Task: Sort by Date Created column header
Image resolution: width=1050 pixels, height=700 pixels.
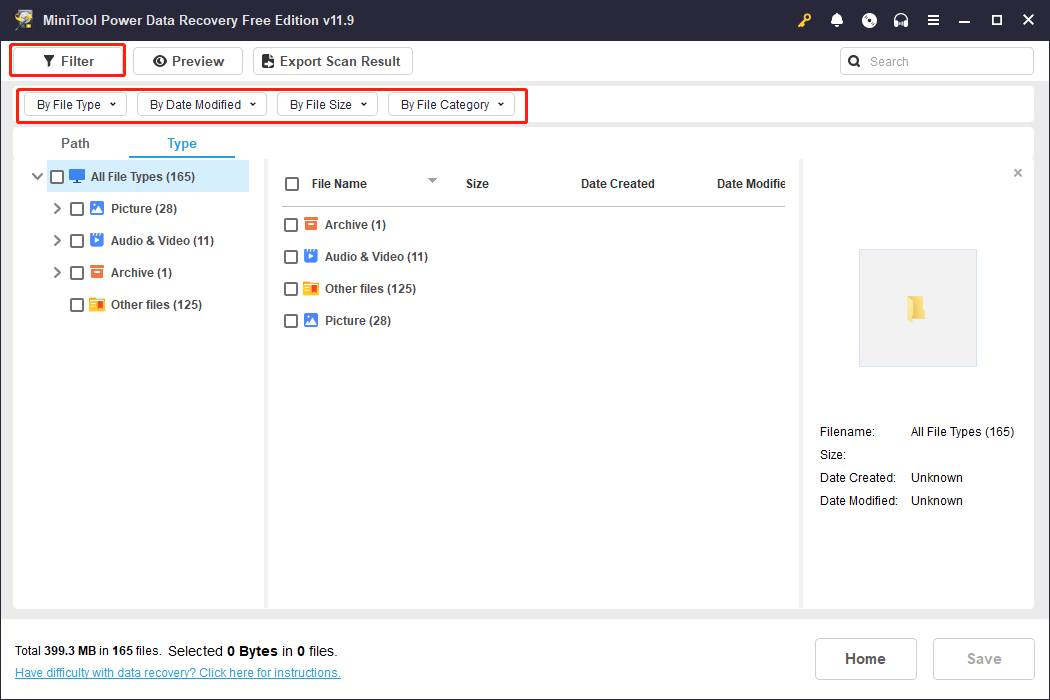Action: click(617, 184)
